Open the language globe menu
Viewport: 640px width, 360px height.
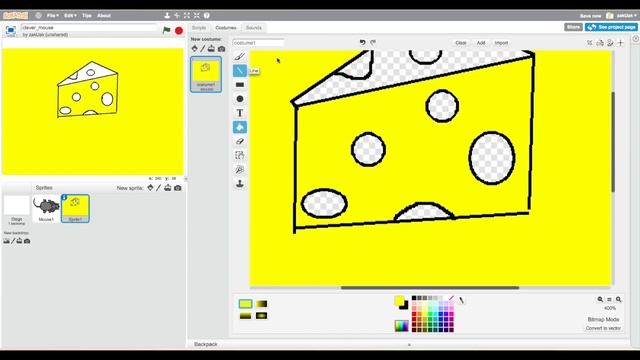pos(38,16)
